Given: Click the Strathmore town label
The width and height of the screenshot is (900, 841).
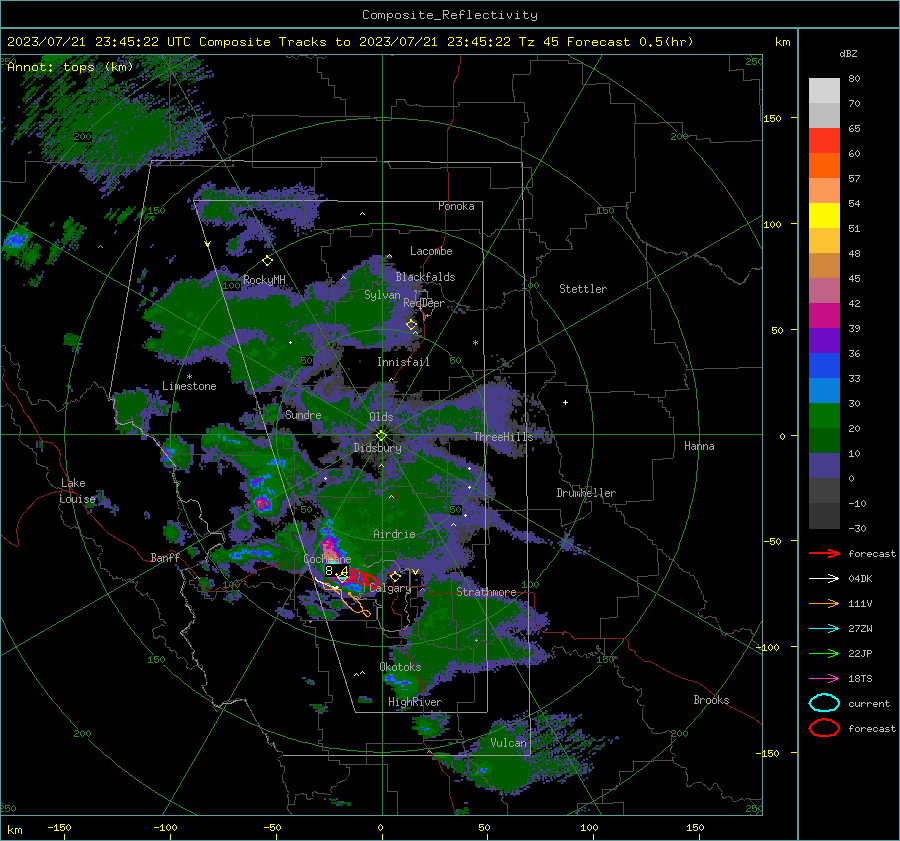Looking at the screenshot, I should [486, 592].
